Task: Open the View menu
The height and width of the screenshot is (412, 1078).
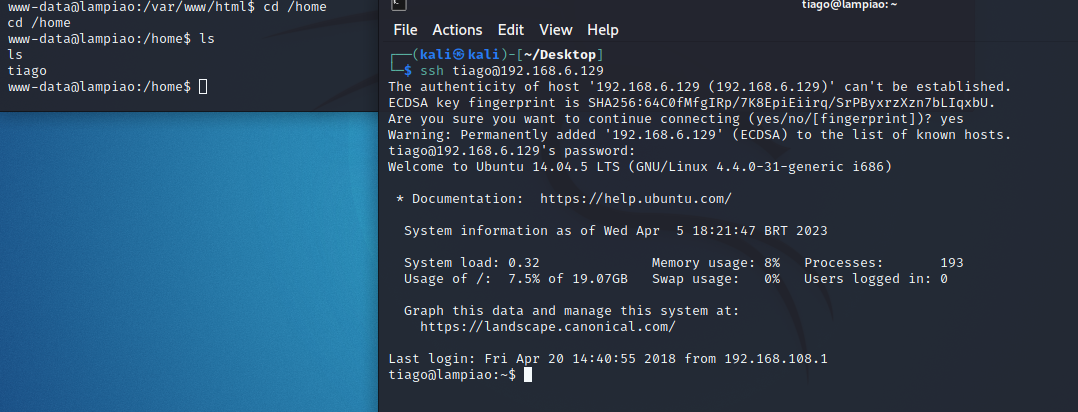Action: pos(556,30)
